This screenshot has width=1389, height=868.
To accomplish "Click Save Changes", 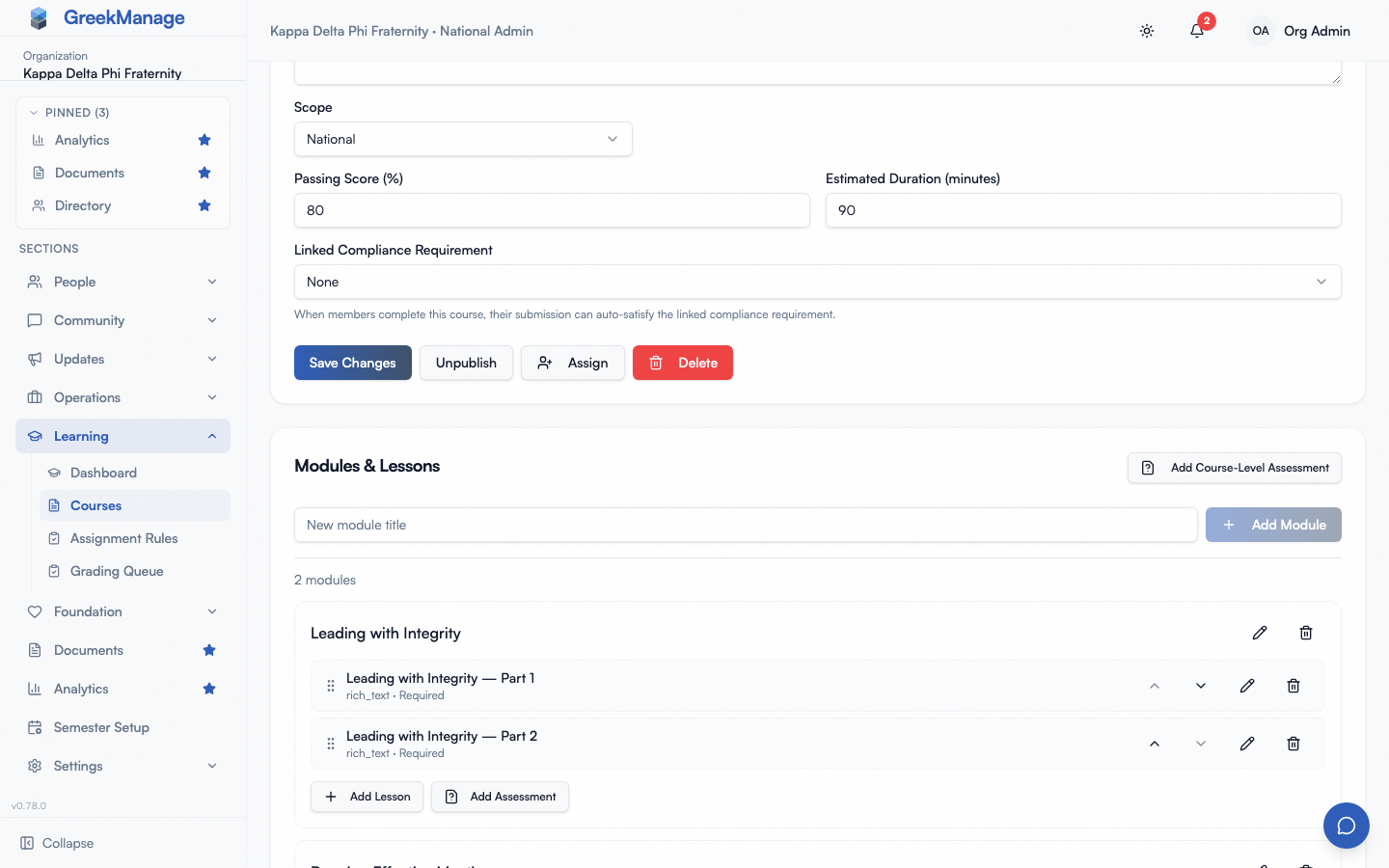I will (x=353, y=363).
